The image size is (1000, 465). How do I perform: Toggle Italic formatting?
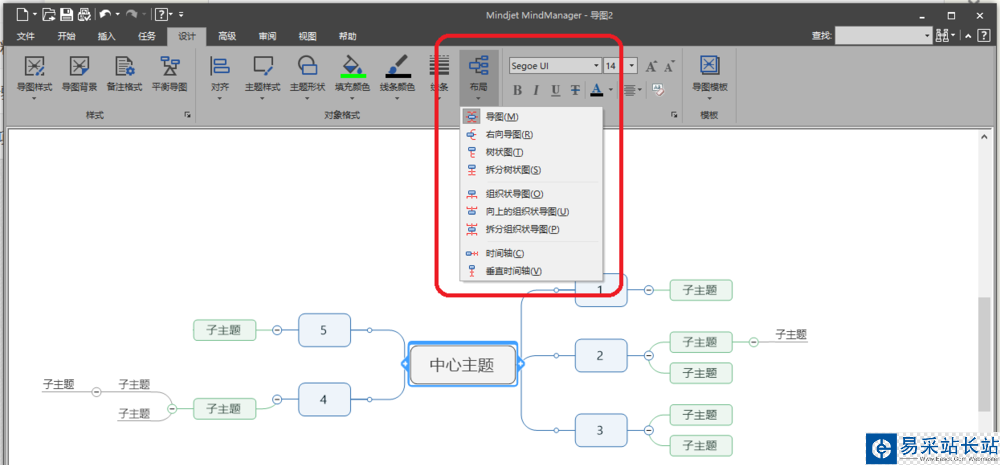(x=536, y=90)
